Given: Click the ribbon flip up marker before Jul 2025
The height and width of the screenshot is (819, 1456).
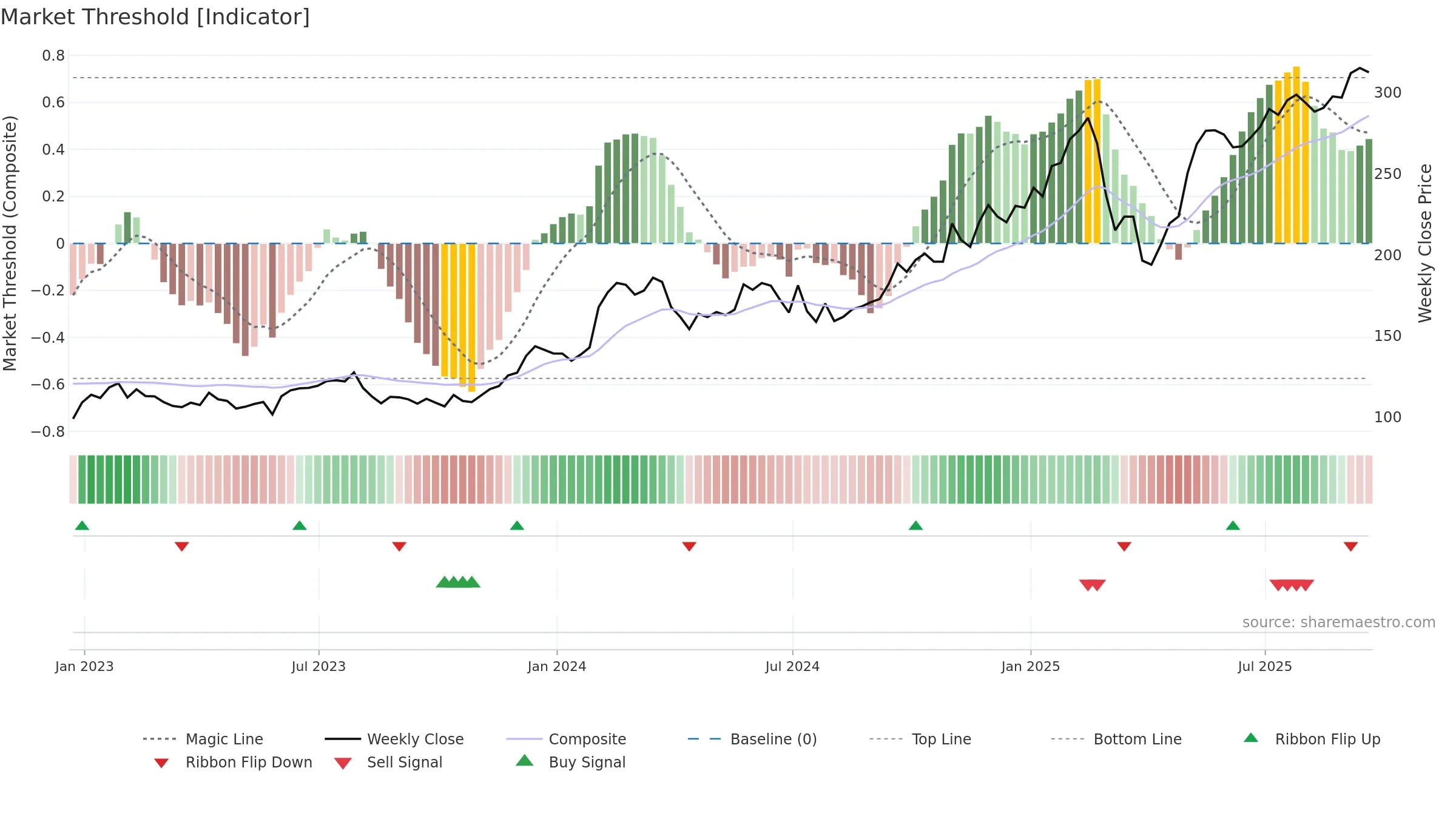Looking at the screenshot, I should [1233, 525].
